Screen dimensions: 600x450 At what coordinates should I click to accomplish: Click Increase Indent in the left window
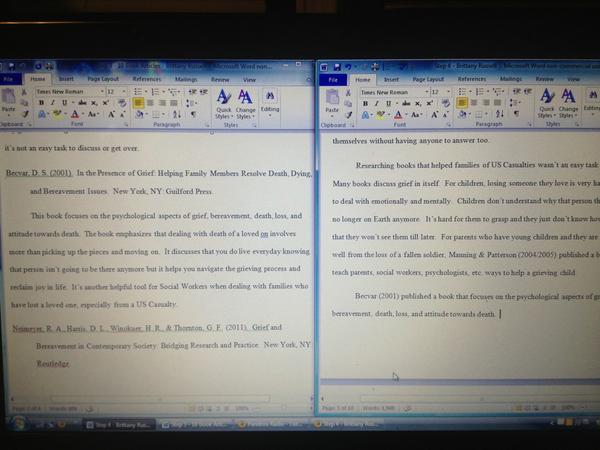point(204,91)
